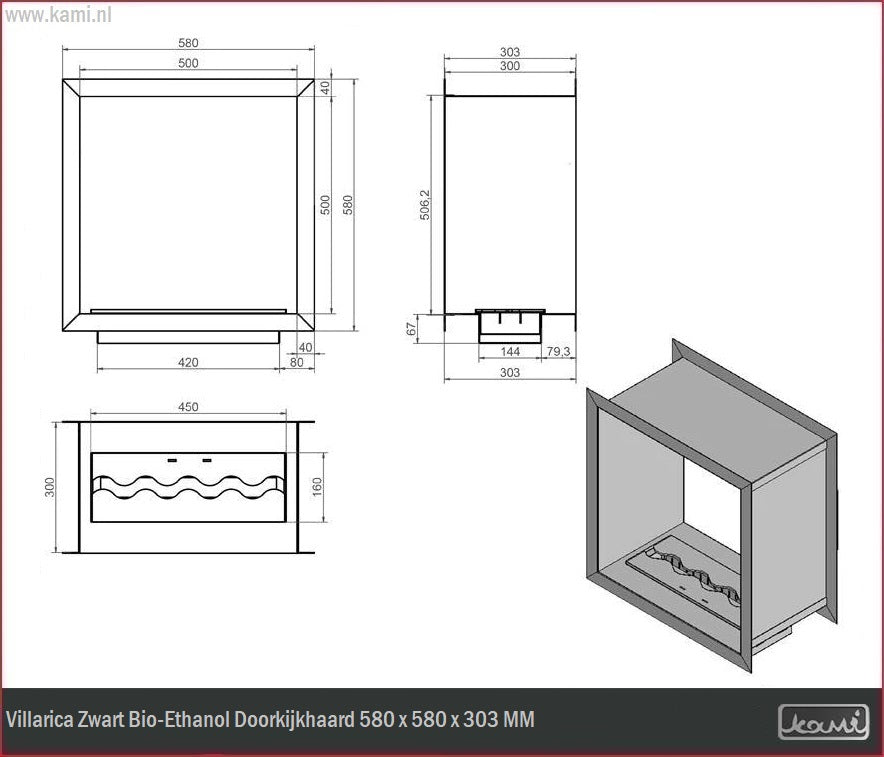The image size is (884, 757).
Task: Click the vertical 580 height dimension label
Action: click(348, 204)
